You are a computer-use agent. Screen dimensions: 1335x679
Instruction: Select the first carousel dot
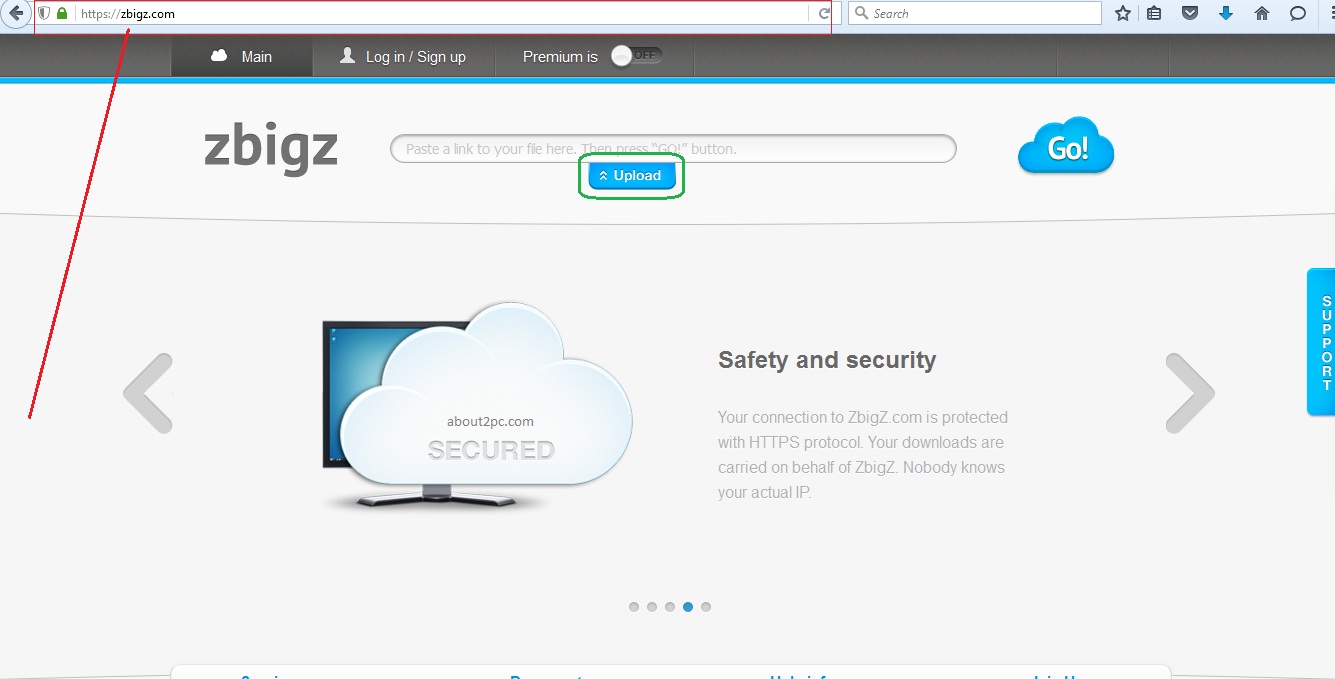click(634, 607)
